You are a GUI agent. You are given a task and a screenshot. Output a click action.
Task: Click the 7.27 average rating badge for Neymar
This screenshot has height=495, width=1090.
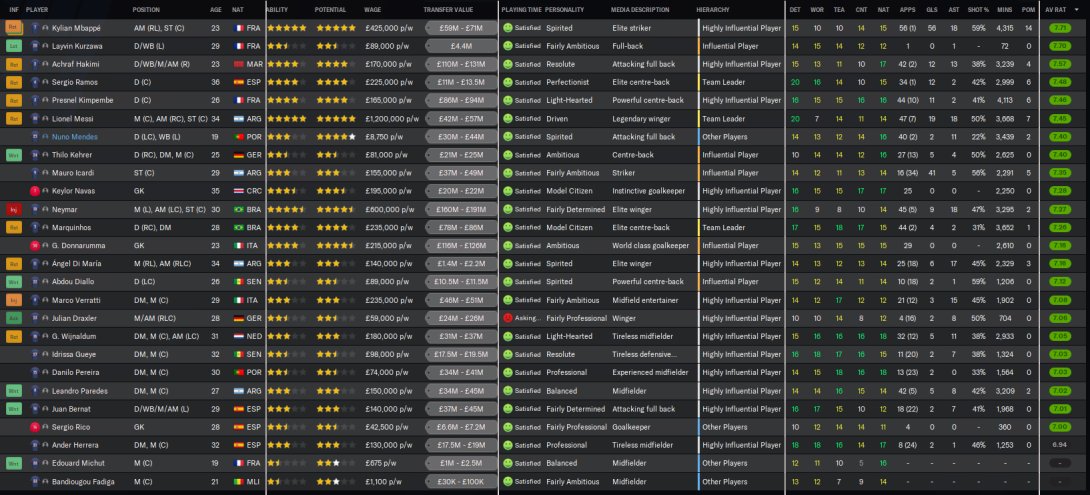click(1059, 209)
